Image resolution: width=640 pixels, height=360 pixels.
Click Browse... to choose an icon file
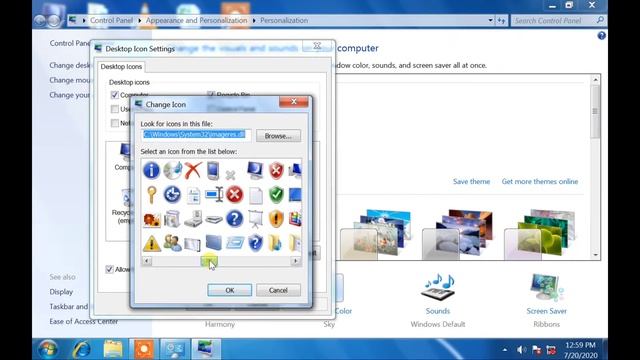point(278,136)
